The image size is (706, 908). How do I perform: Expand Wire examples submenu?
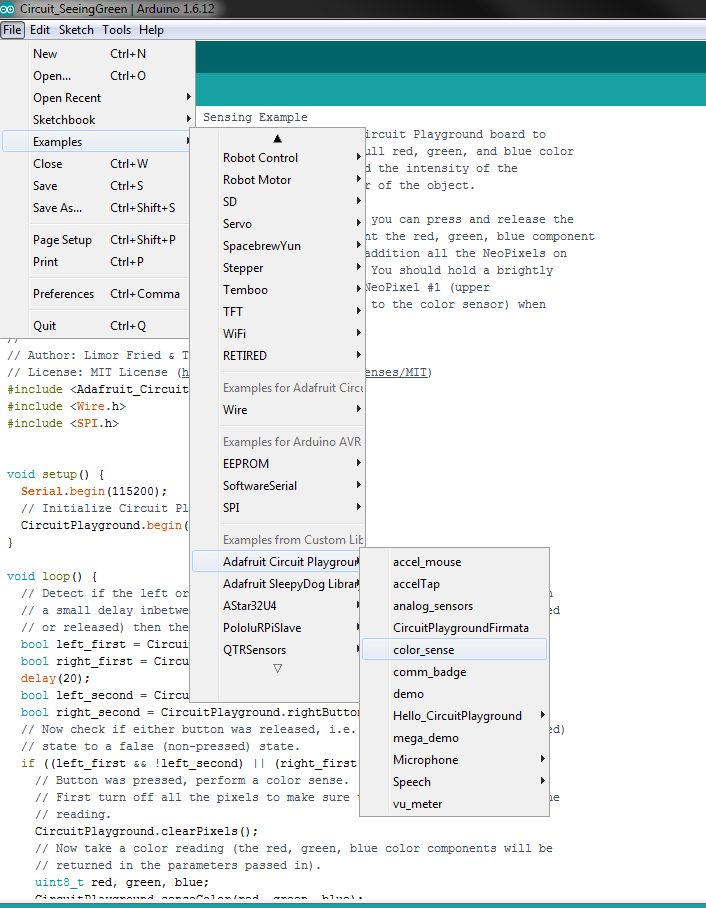click(x=277, y=409)
